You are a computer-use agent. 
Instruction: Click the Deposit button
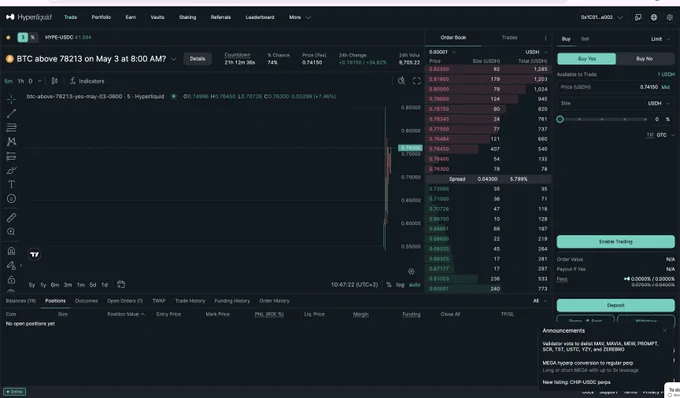click(x=615, y=305)
